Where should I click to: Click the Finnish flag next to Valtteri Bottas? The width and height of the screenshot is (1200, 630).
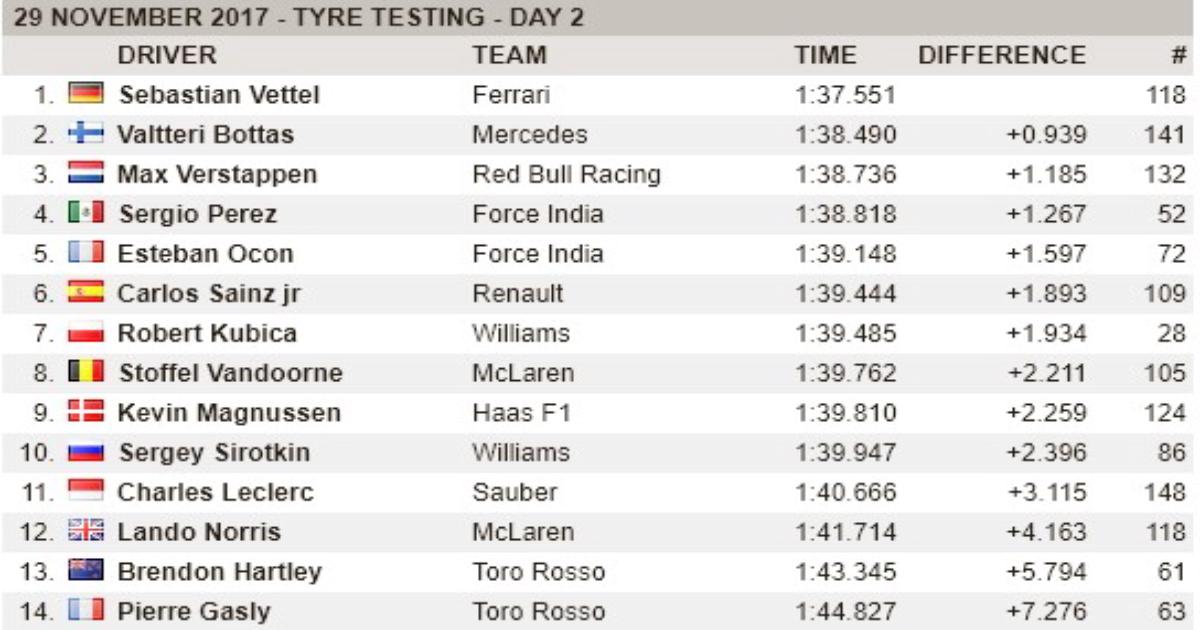click(x=85, y=134)
